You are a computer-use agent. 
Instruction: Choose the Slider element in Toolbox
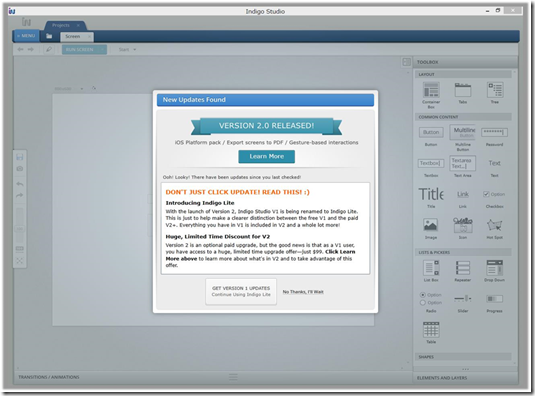coord(463,303)
